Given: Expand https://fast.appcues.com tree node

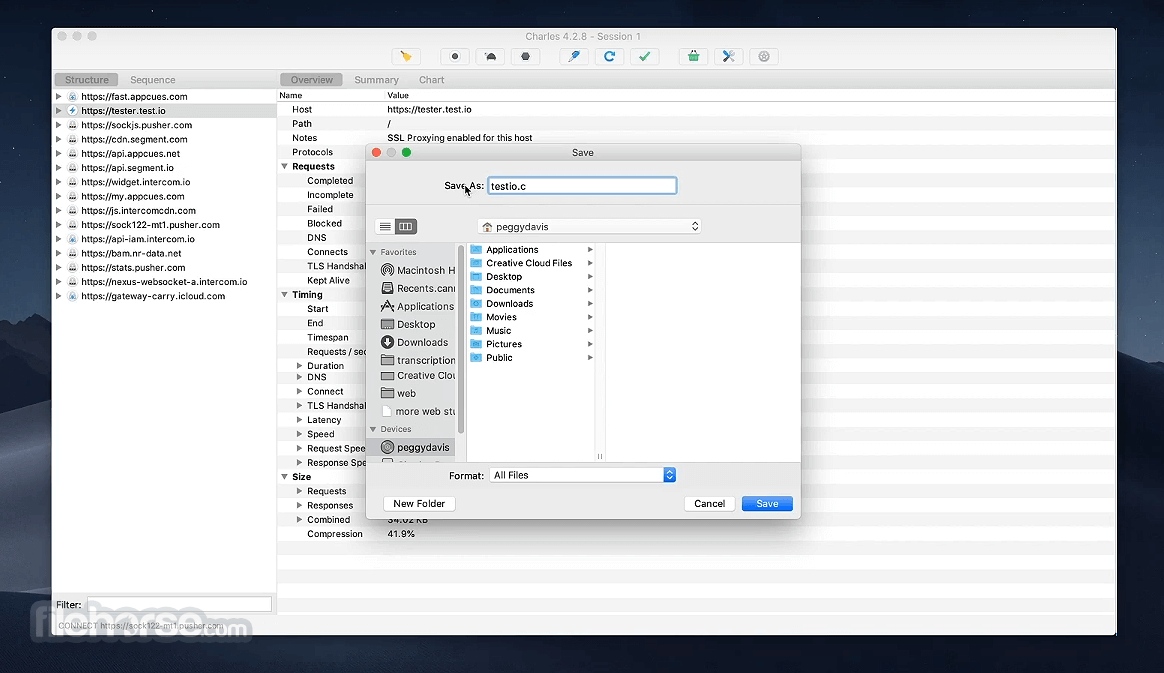Looking at the screenshot, I should (59, 96).
